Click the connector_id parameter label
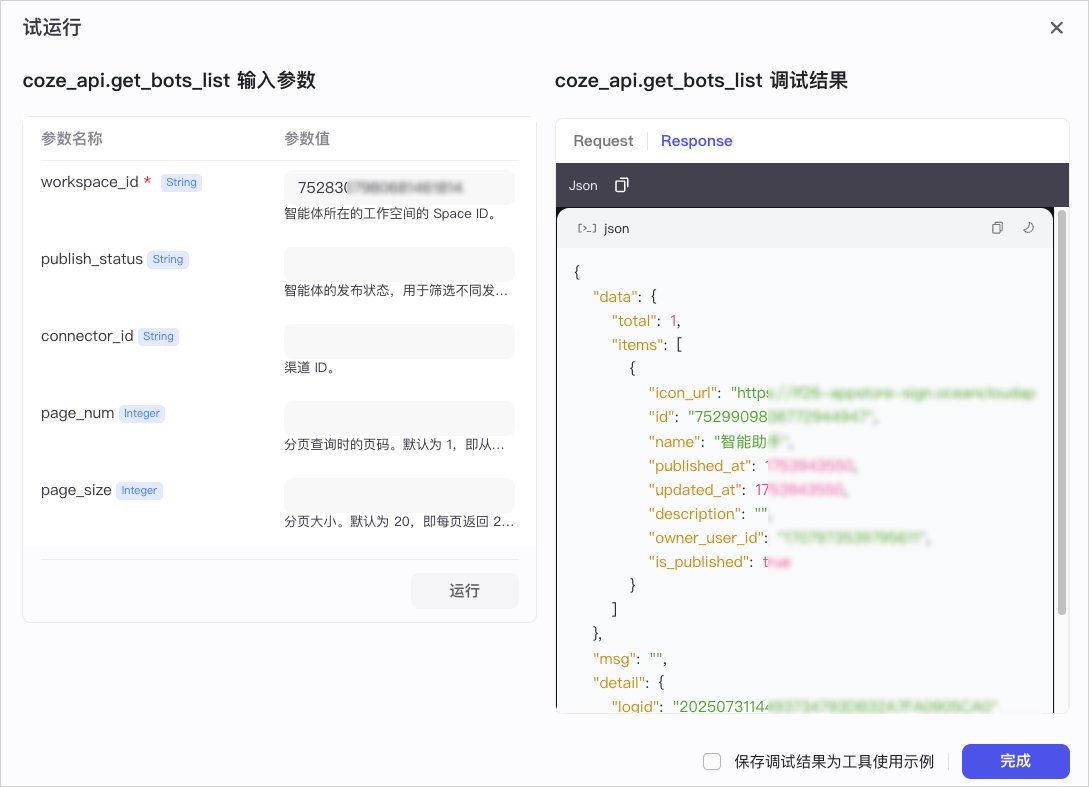 [x=87, y=336]
